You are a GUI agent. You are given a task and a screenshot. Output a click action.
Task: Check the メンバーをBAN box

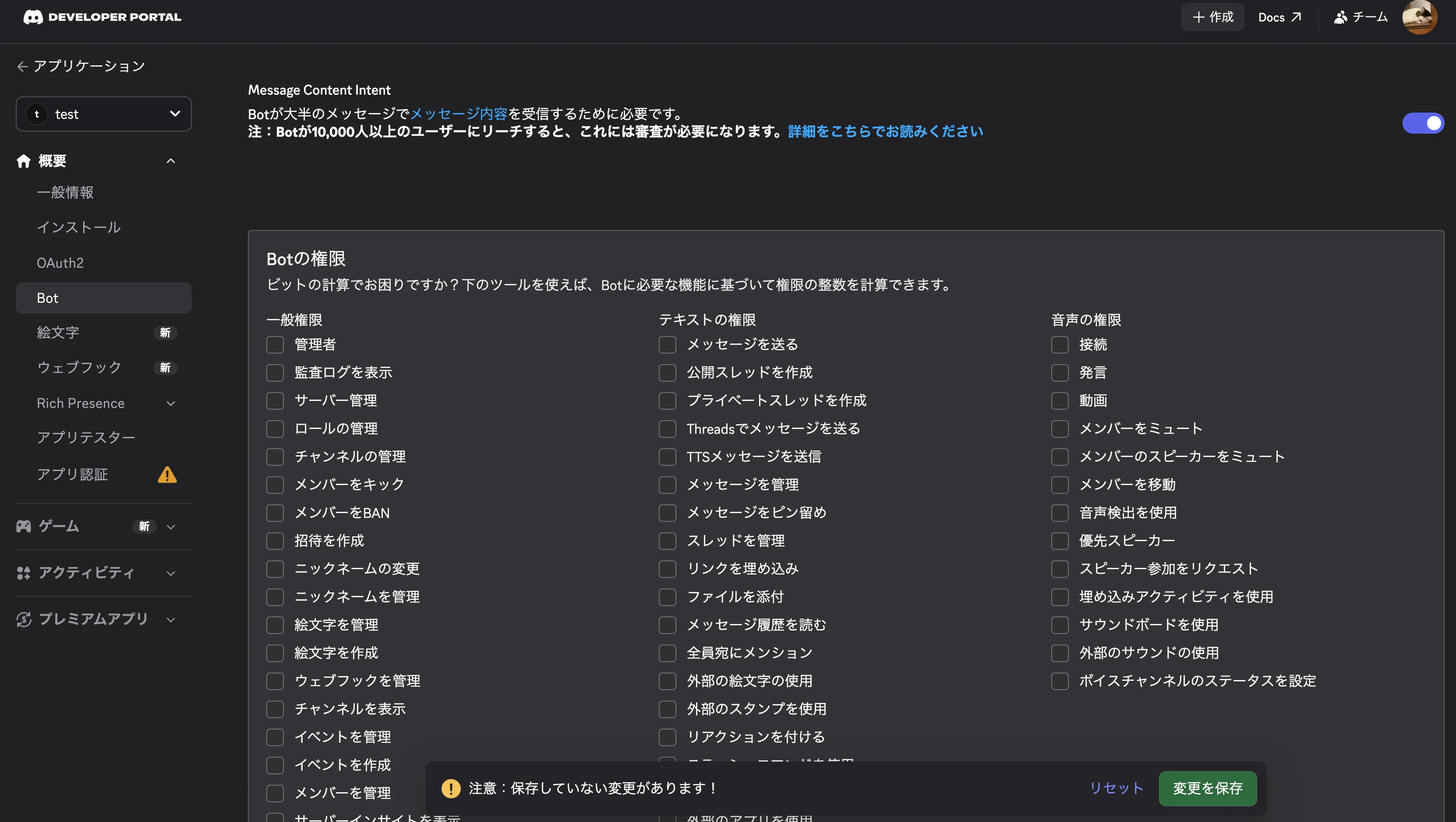point(275,513)
